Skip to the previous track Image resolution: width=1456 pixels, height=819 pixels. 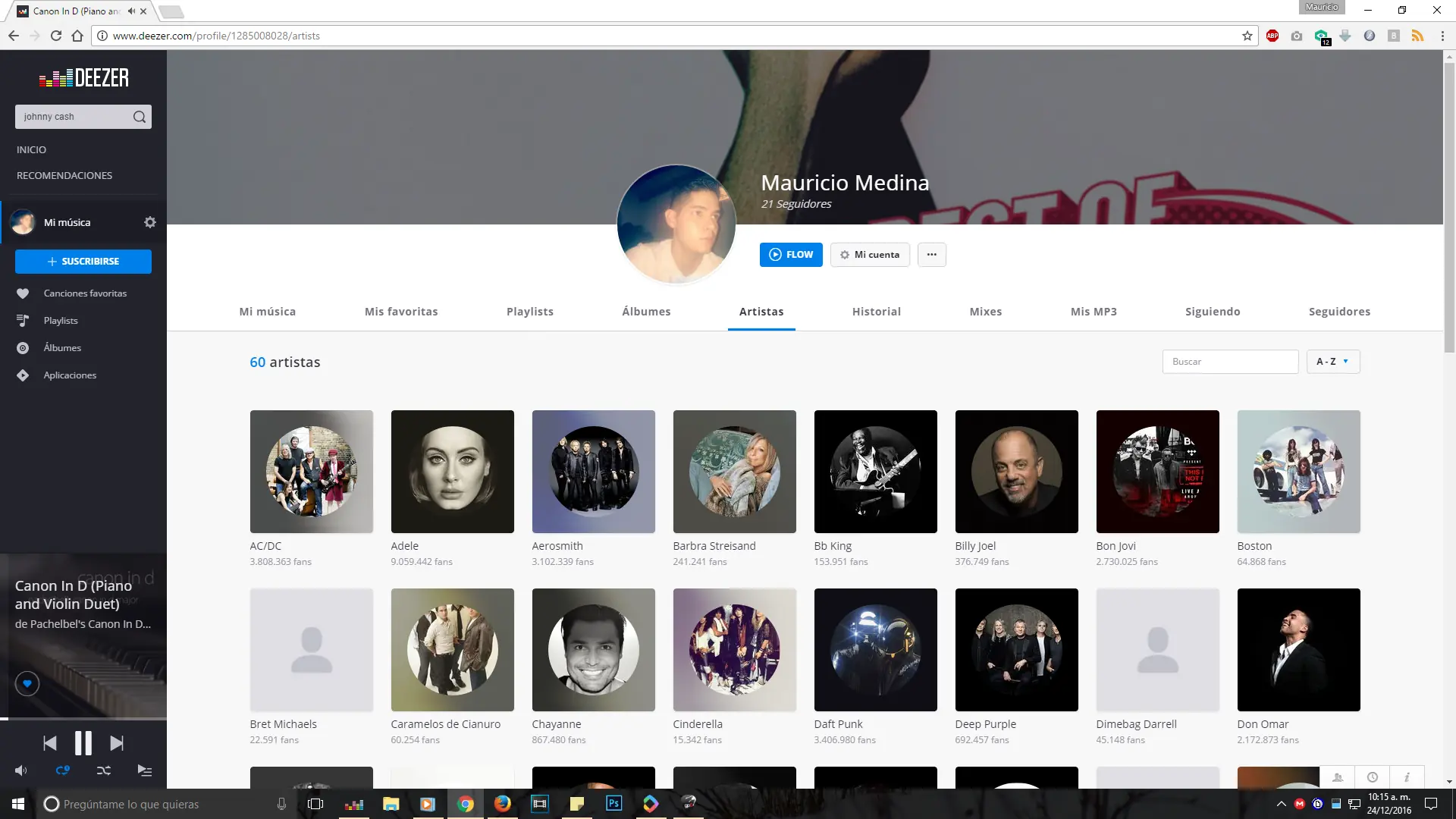pos(50,743)
